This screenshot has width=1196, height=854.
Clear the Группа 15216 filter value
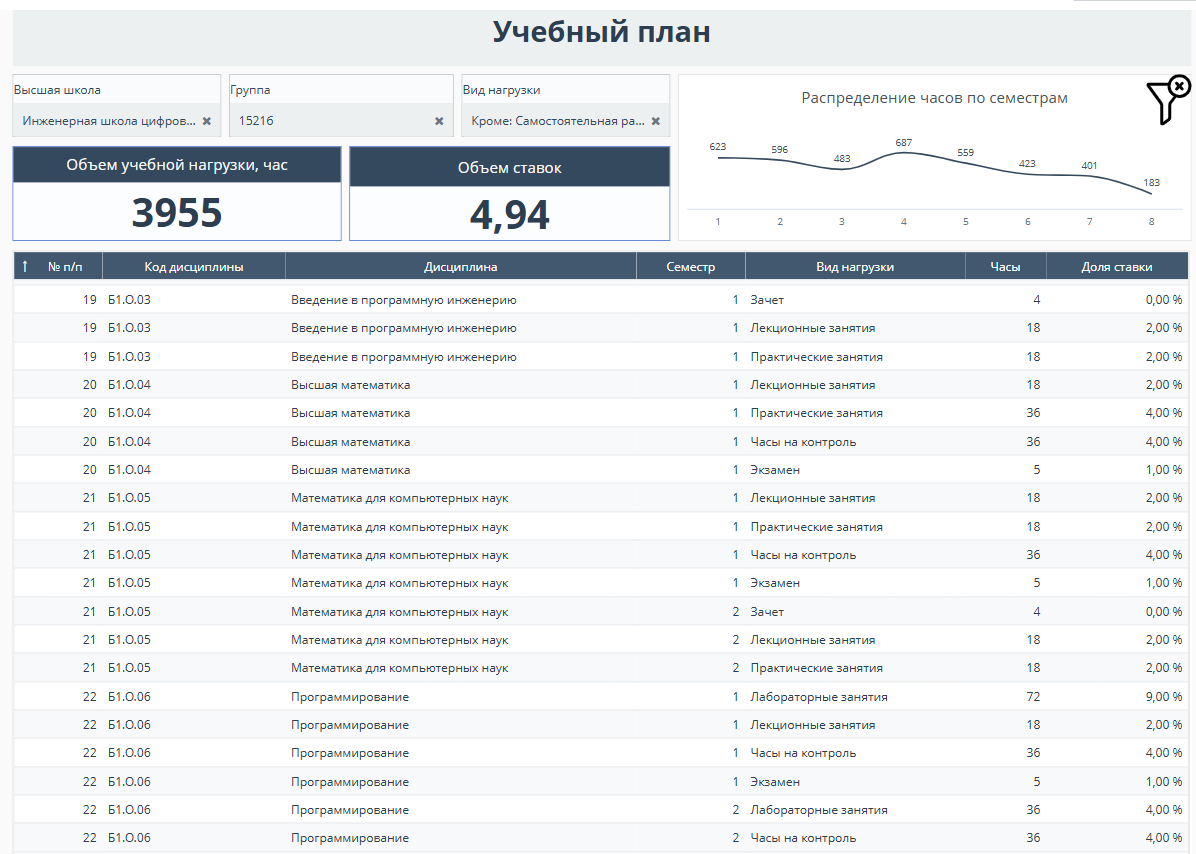(x=439, y=121)
